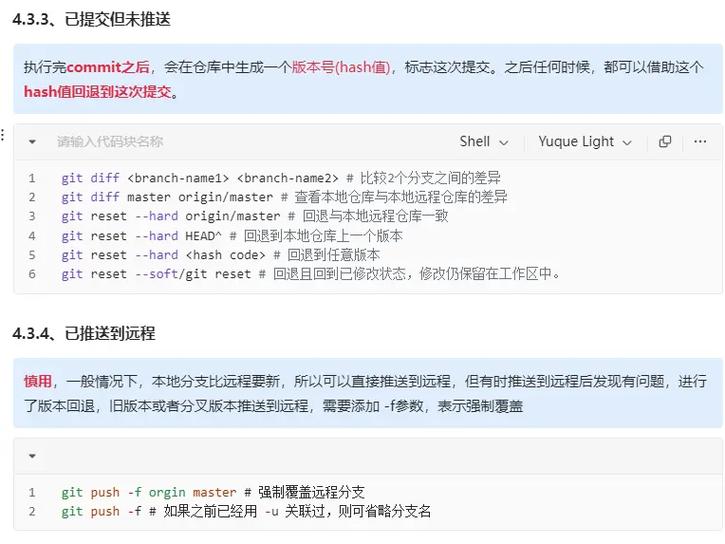Open the Shell language dropdown
Screen dimensions: 725x544
point(484,141)
